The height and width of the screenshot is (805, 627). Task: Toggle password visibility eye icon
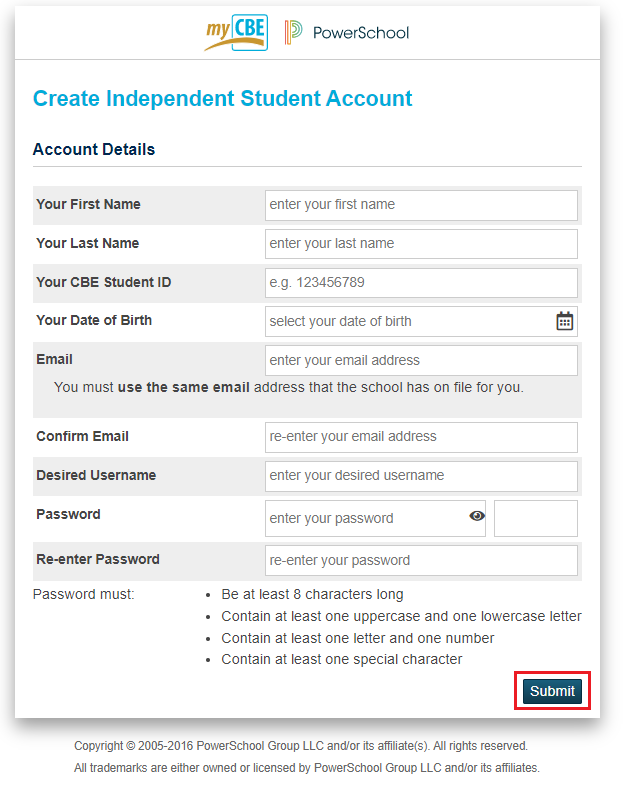point(477,516)
